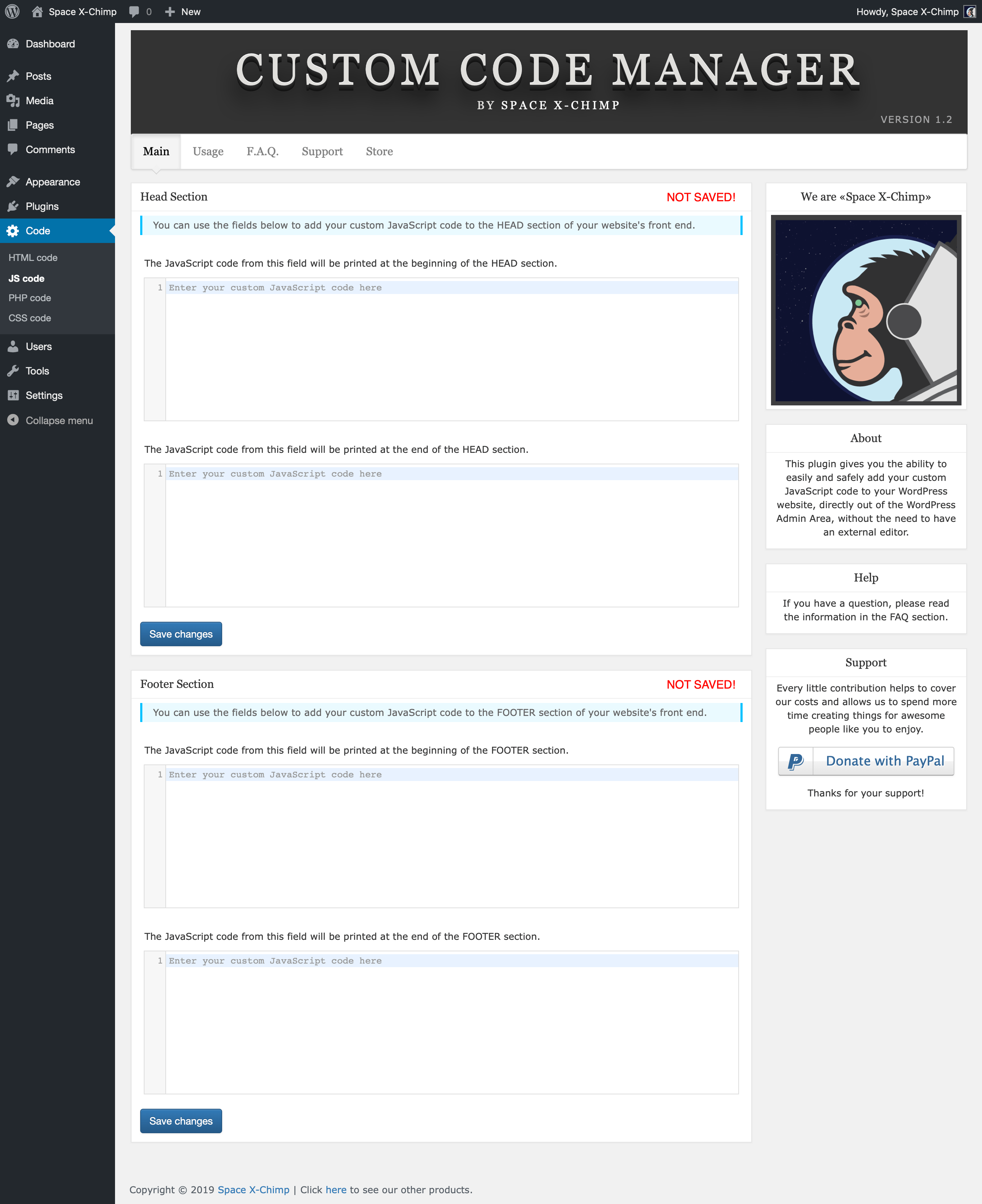Switch to the Main tab
This screenshot has width=982, height=1204.
(156, 151)
